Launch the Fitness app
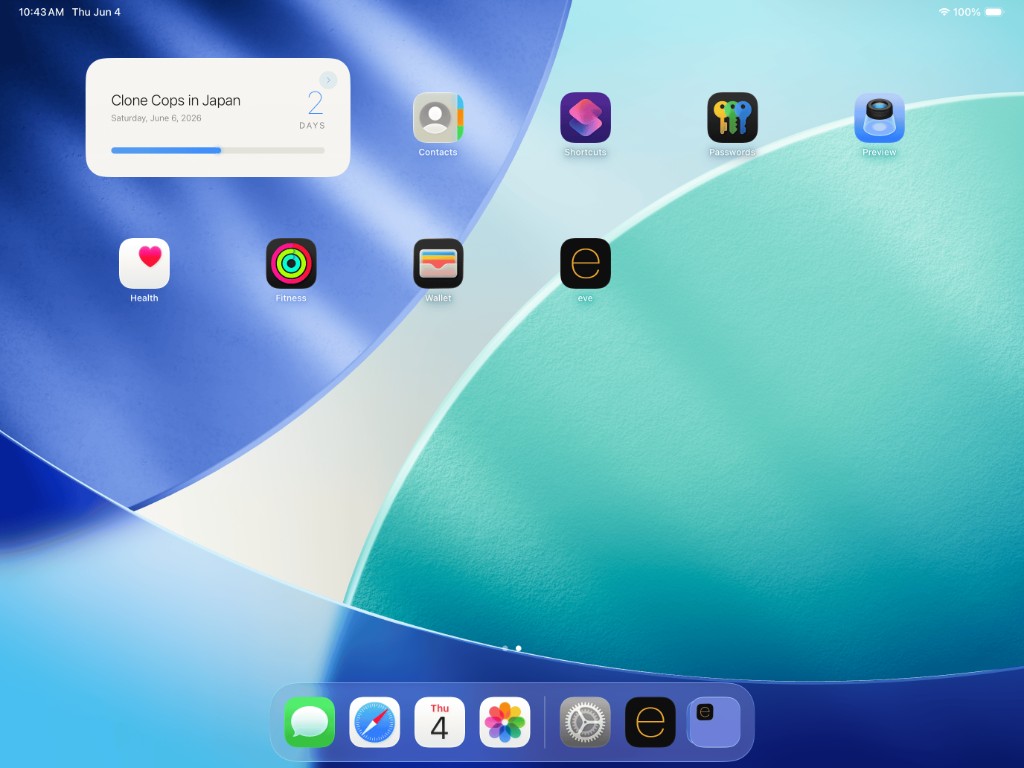Viewport: 1024px width, 768px height. (291, 263)
